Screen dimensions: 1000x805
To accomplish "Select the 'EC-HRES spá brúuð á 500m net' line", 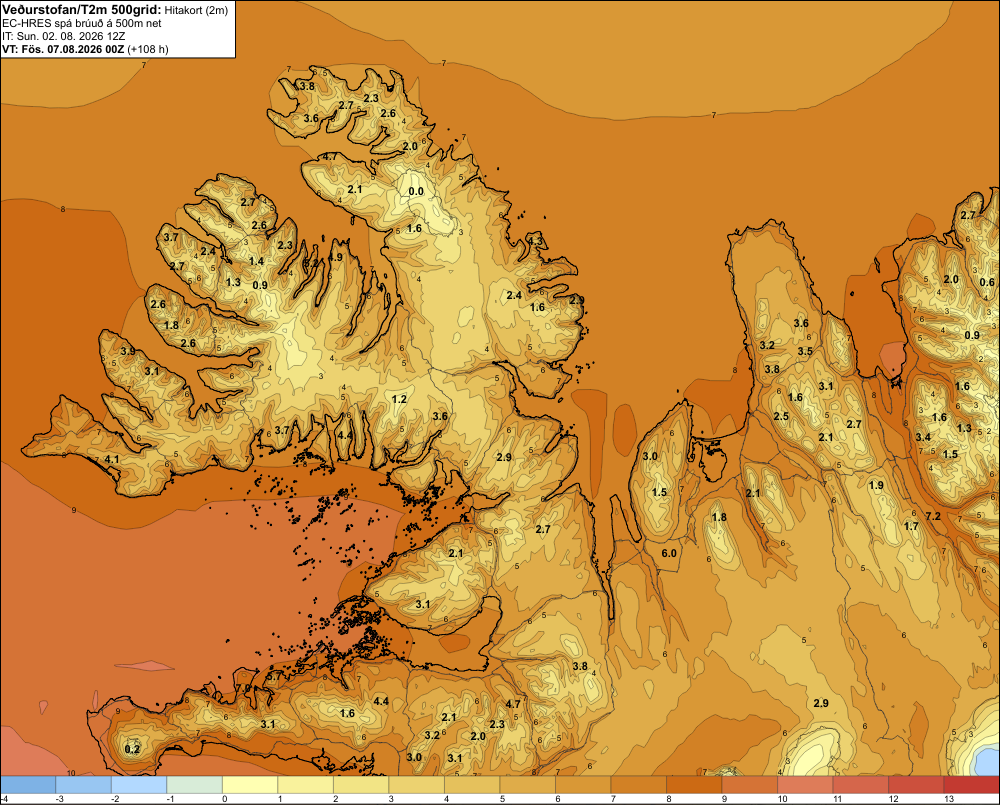I will tap(82, 24).
